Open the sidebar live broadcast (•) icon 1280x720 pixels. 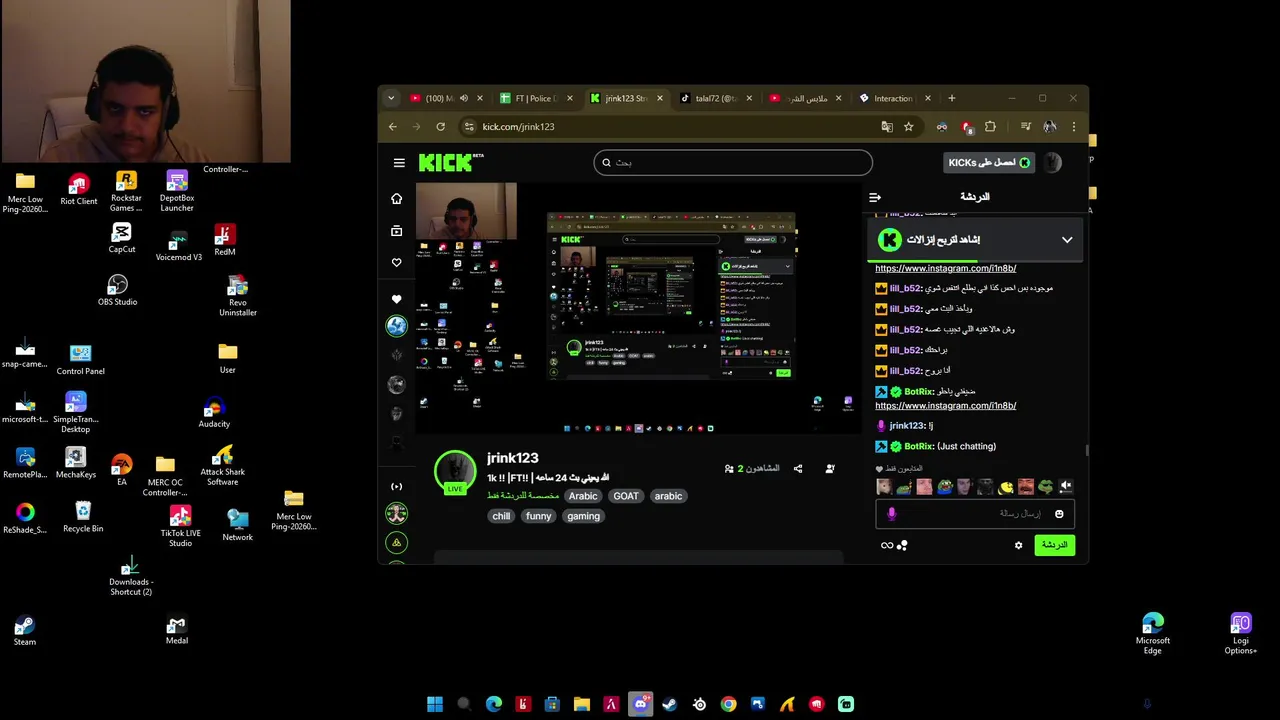click(x=397, y=487)
